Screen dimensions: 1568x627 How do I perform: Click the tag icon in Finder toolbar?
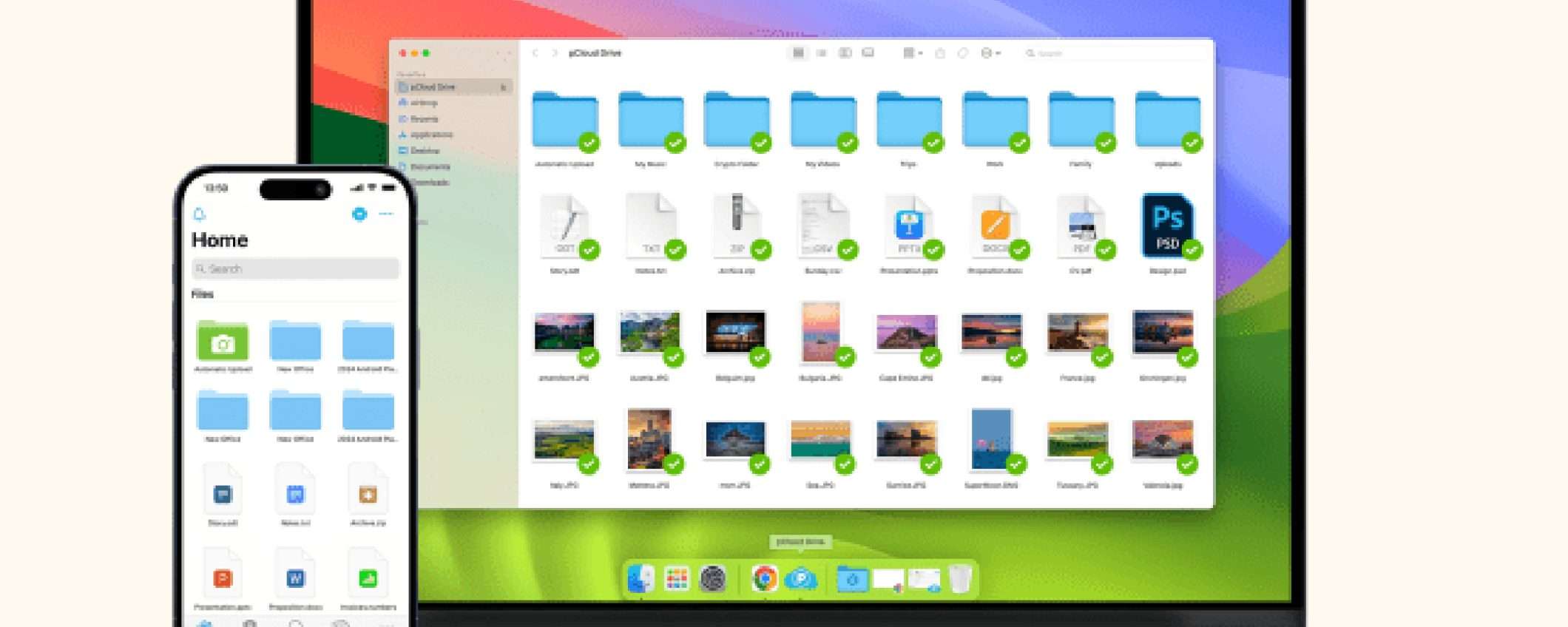tap(963, 53)
